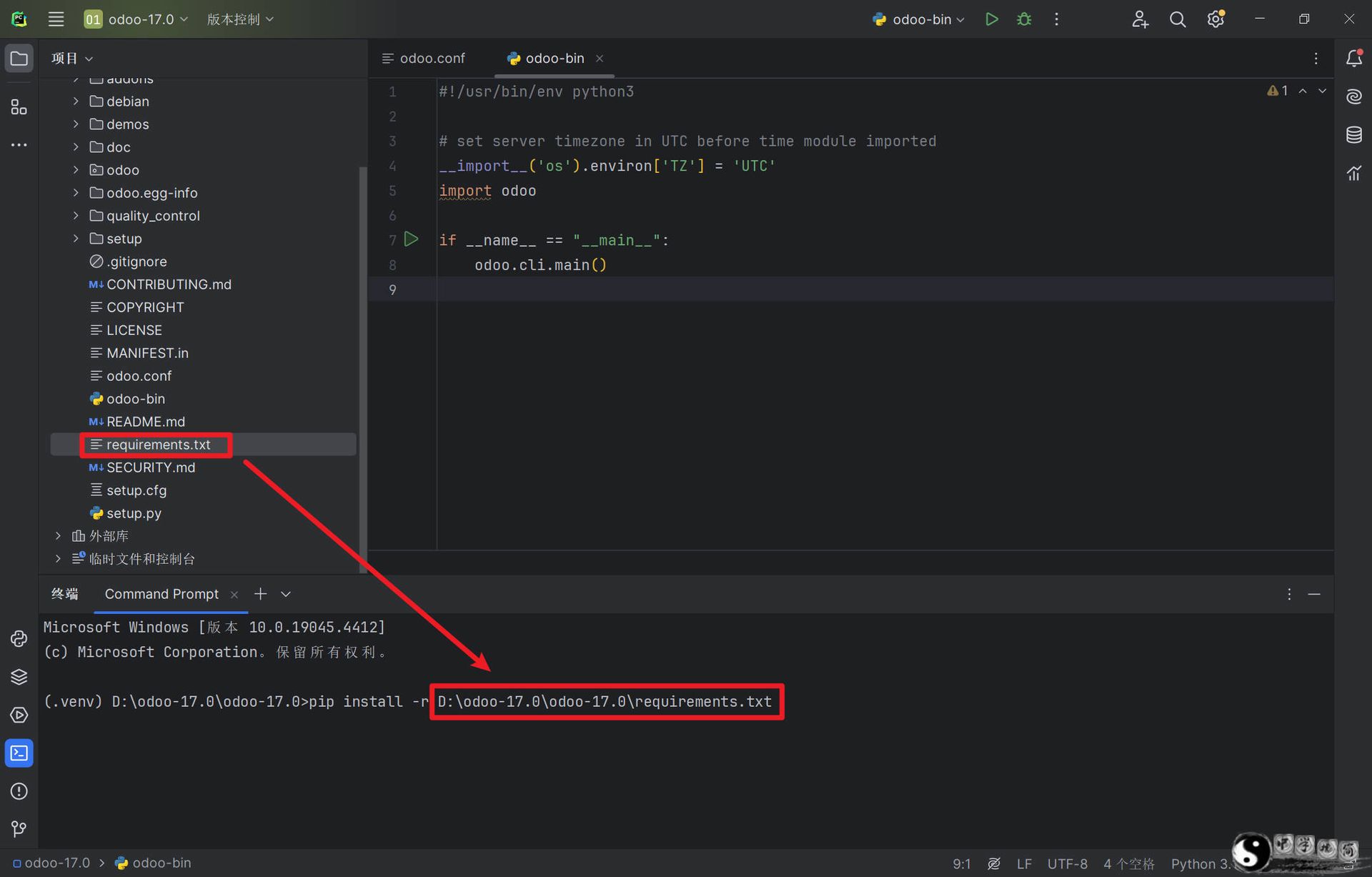Open Search Everywhere magnifier
This screenshot has height=877, width=1372.
pos(1178,19)
